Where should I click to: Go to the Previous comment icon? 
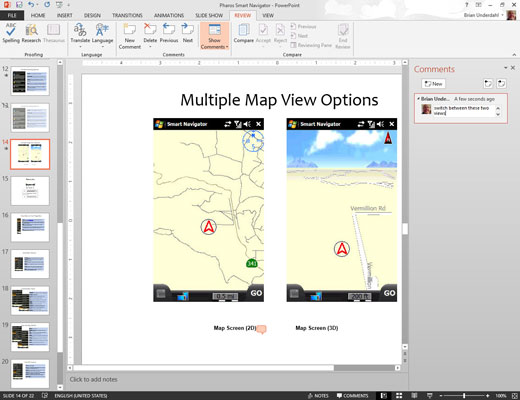(169, 33)
